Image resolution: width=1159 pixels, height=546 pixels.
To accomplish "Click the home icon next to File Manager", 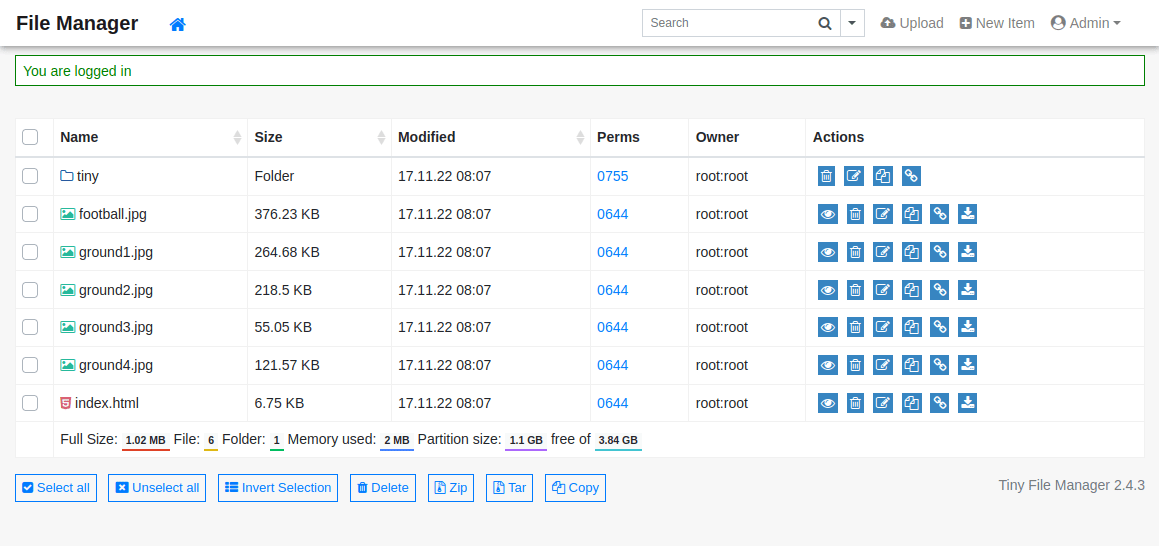I will click(x=178, y=24).
